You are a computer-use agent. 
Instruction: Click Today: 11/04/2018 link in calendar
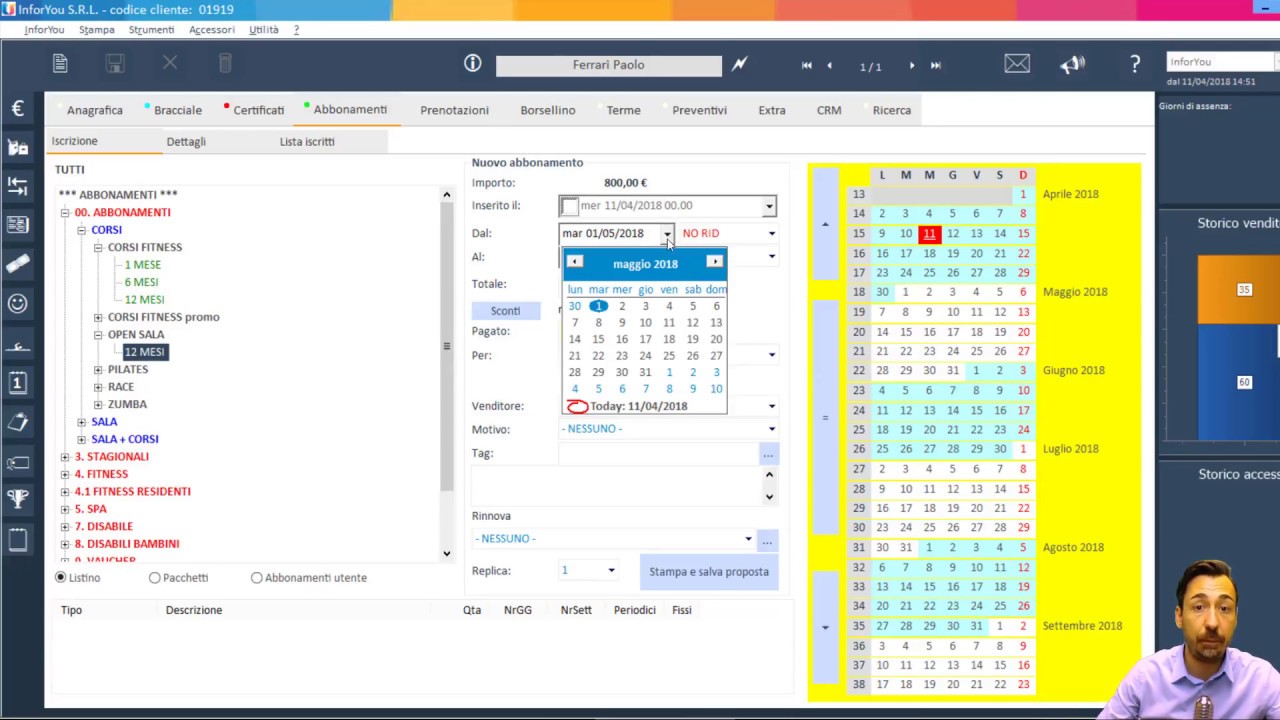tap(638, 407)
